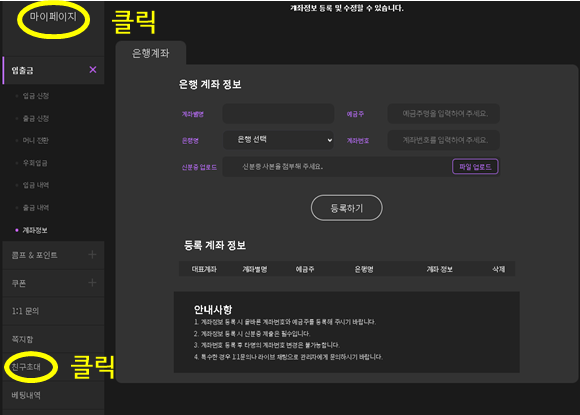
Task: Click the 계좌별명 input field
Action: (x=278, y=114)
